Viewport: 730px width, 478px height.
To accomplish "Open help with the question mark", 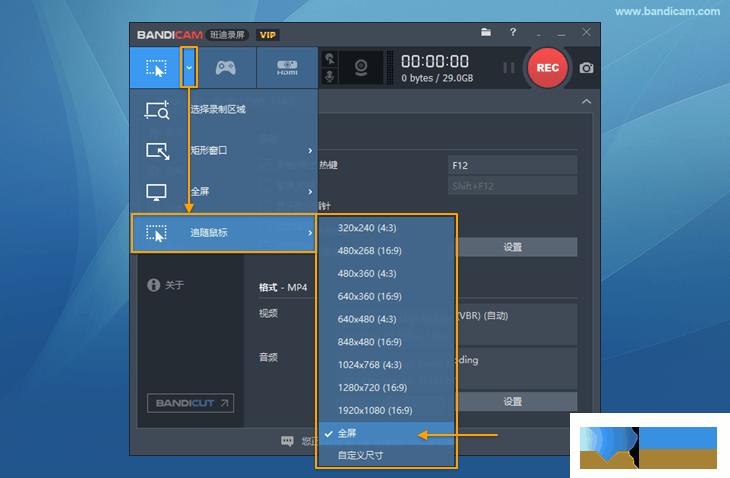I will point(513,32).
